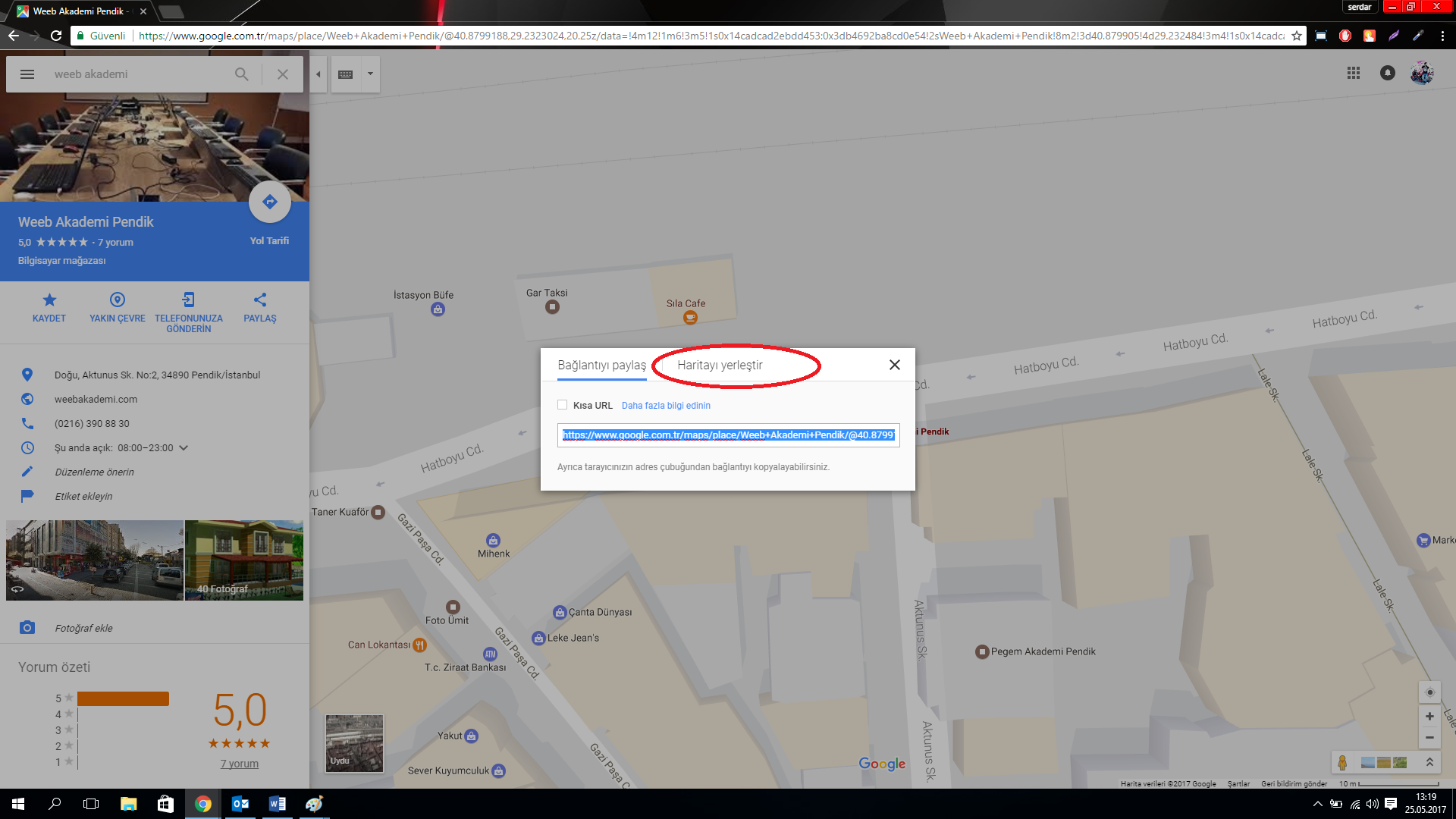Click Fotoğraf ekle
Image resolution: width=1456 pixels, height=819 pixels.
[x=83, y=628]
